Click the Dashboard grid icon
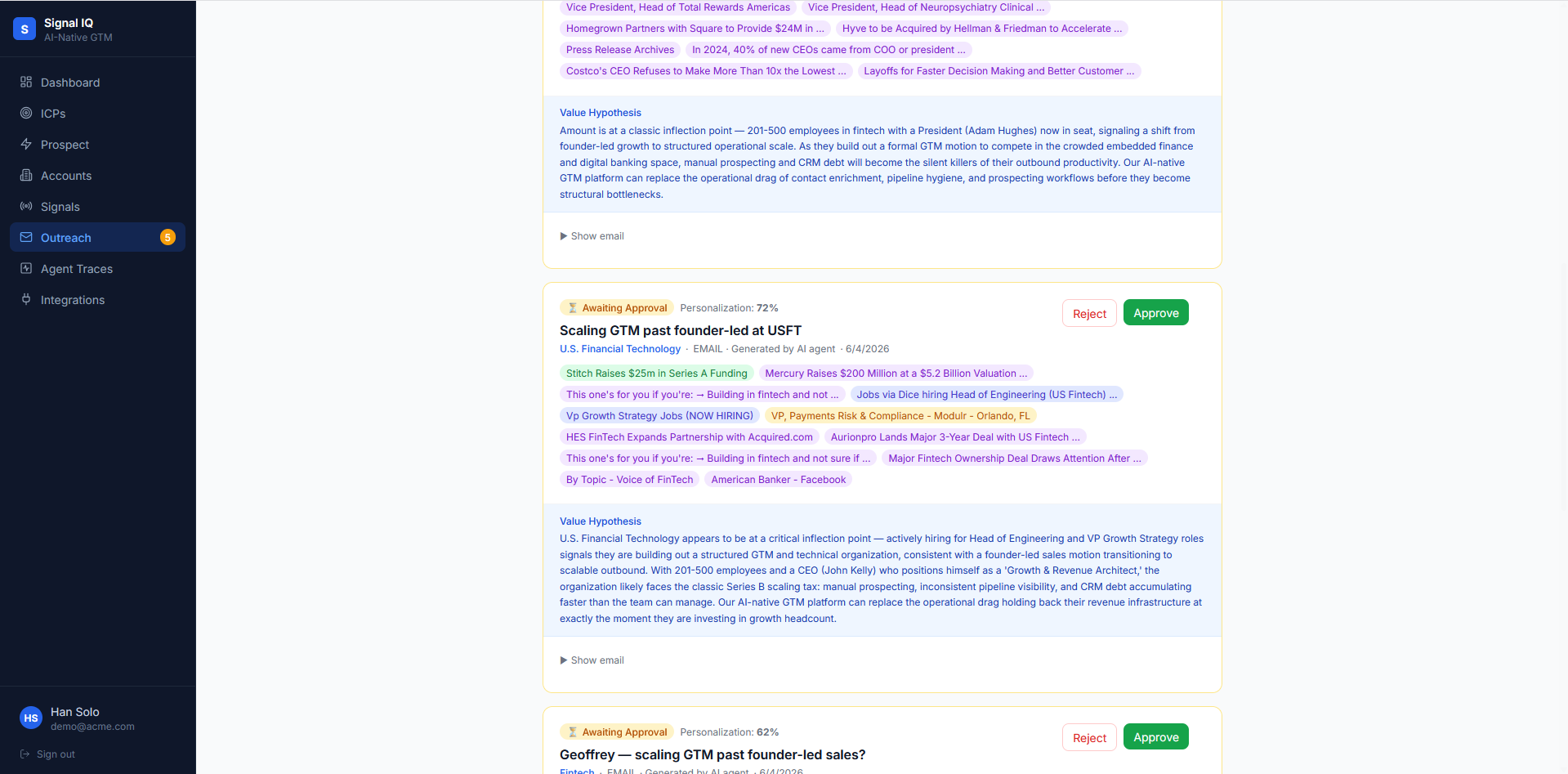The image size is (1568, 774). (x=26, y=82)
